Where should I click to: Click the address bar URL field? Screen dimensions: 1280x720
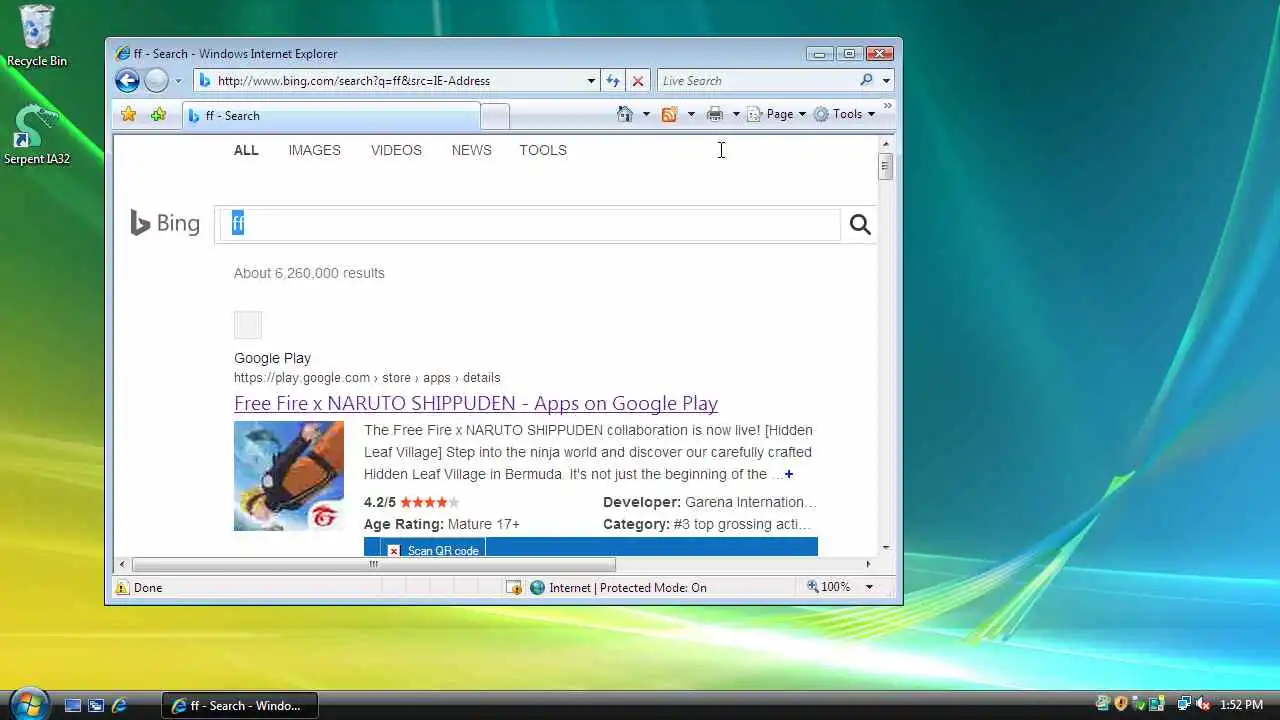coord(390,81)
